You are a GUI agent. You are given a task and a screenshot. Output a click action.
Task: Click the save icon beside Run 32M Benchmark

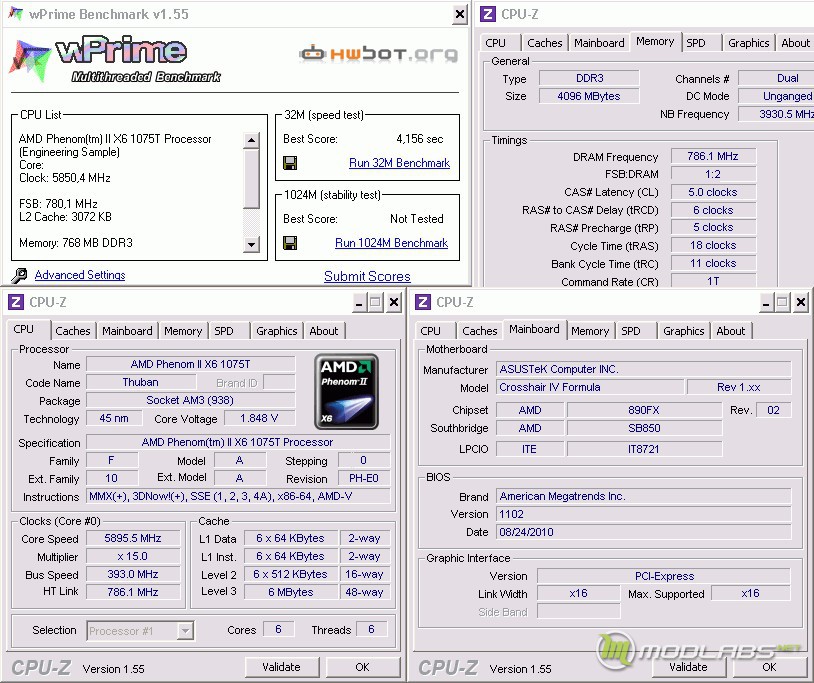click(x=290, y=163)
